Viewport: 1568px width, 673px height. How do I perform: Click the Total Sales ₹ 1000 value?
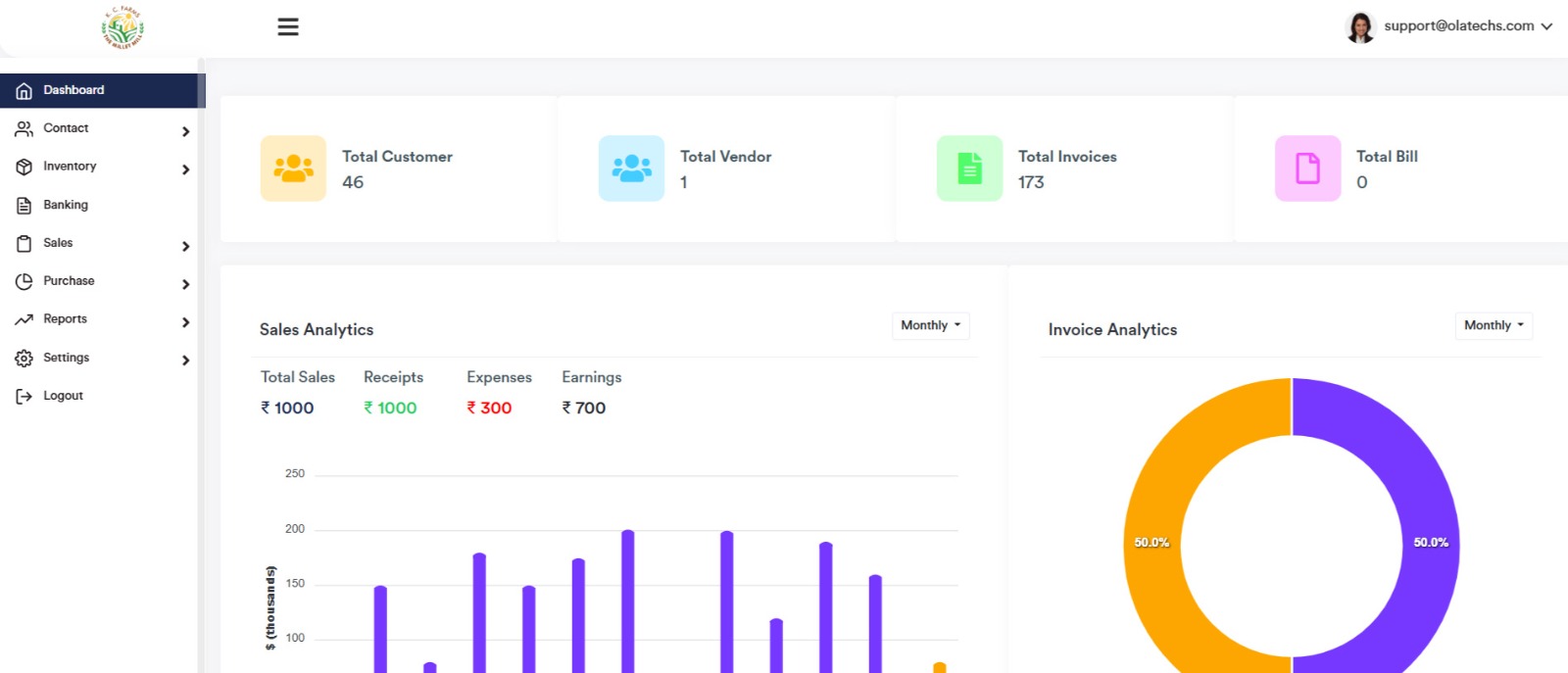(x=287, y=408)
